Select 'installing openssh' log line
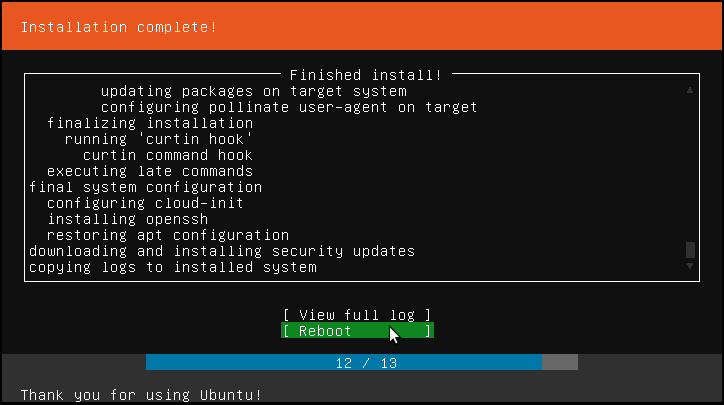 127,219
